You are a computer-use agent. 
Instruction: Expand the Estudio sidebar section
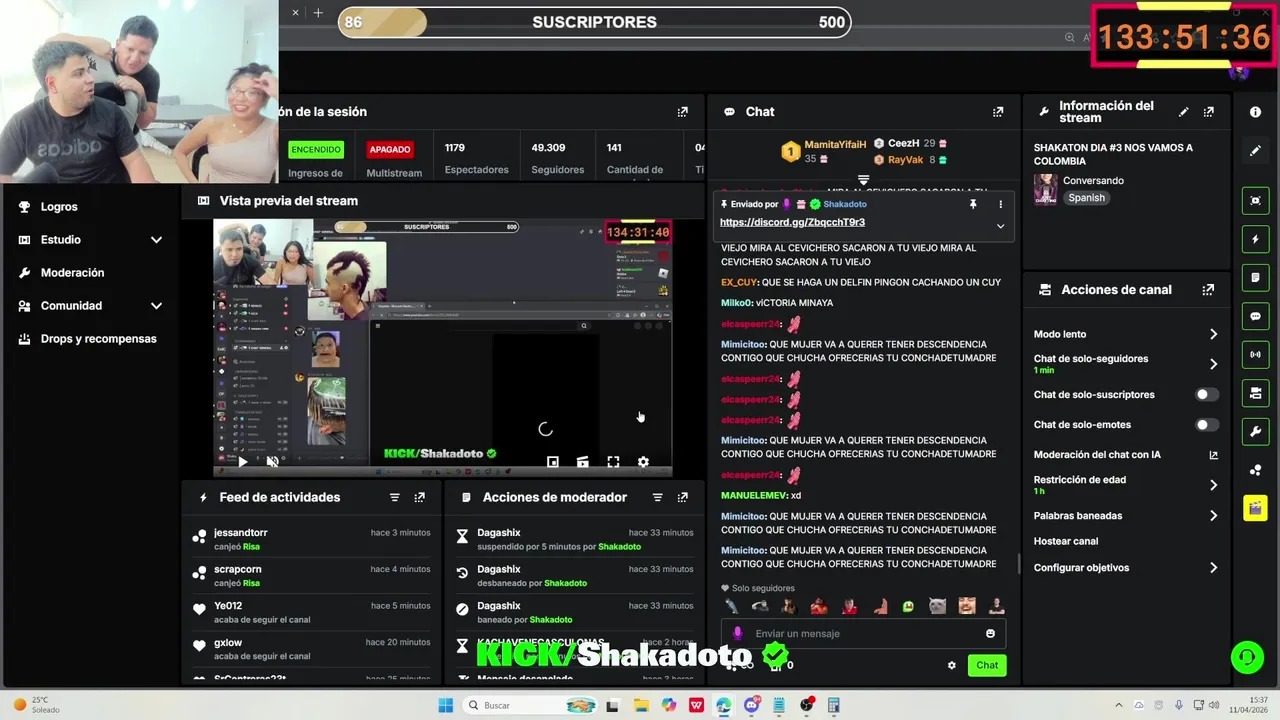click(156, 240)
